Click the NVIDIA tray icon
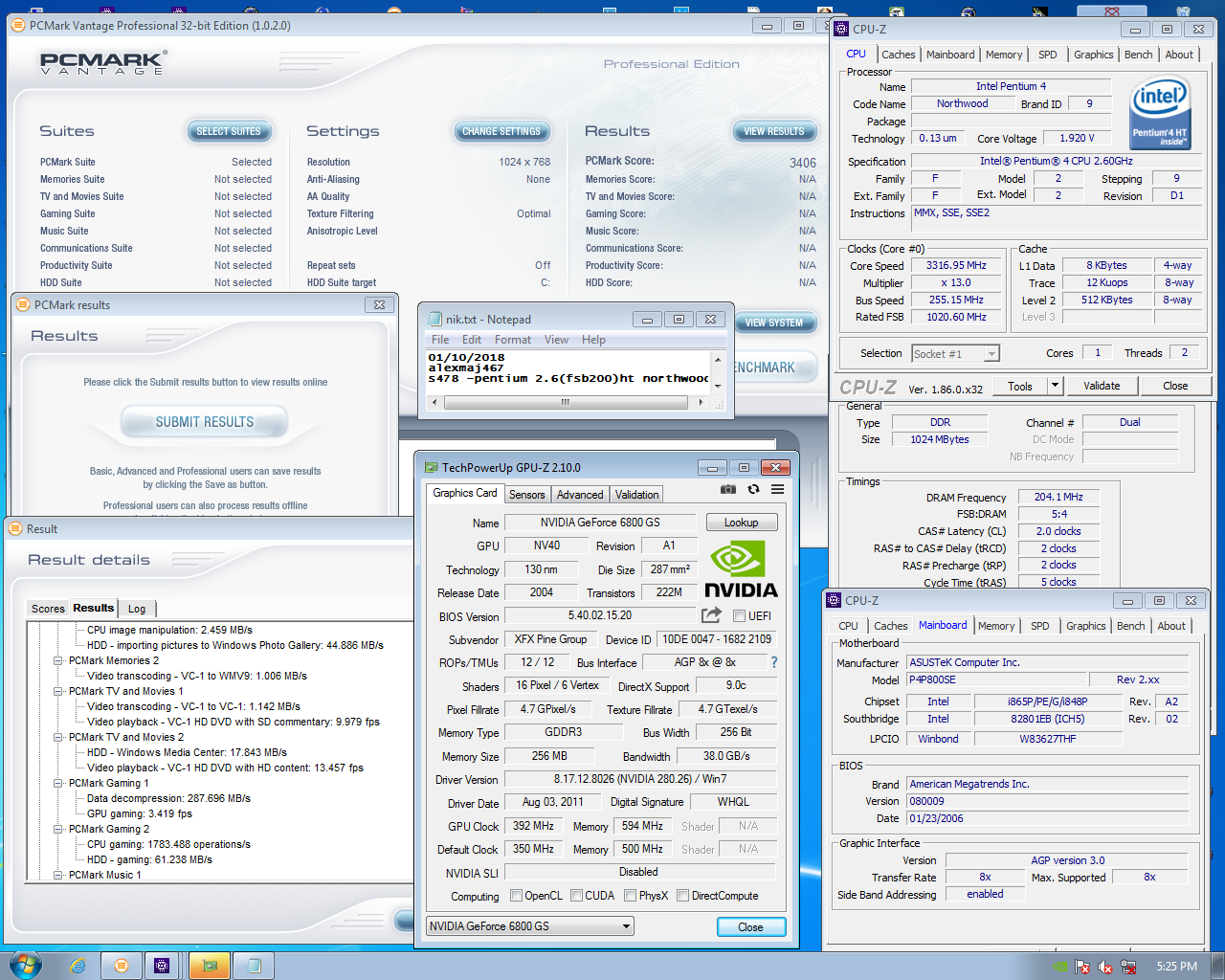This screenshot has height=980, width=1225. coord(1060,967)
